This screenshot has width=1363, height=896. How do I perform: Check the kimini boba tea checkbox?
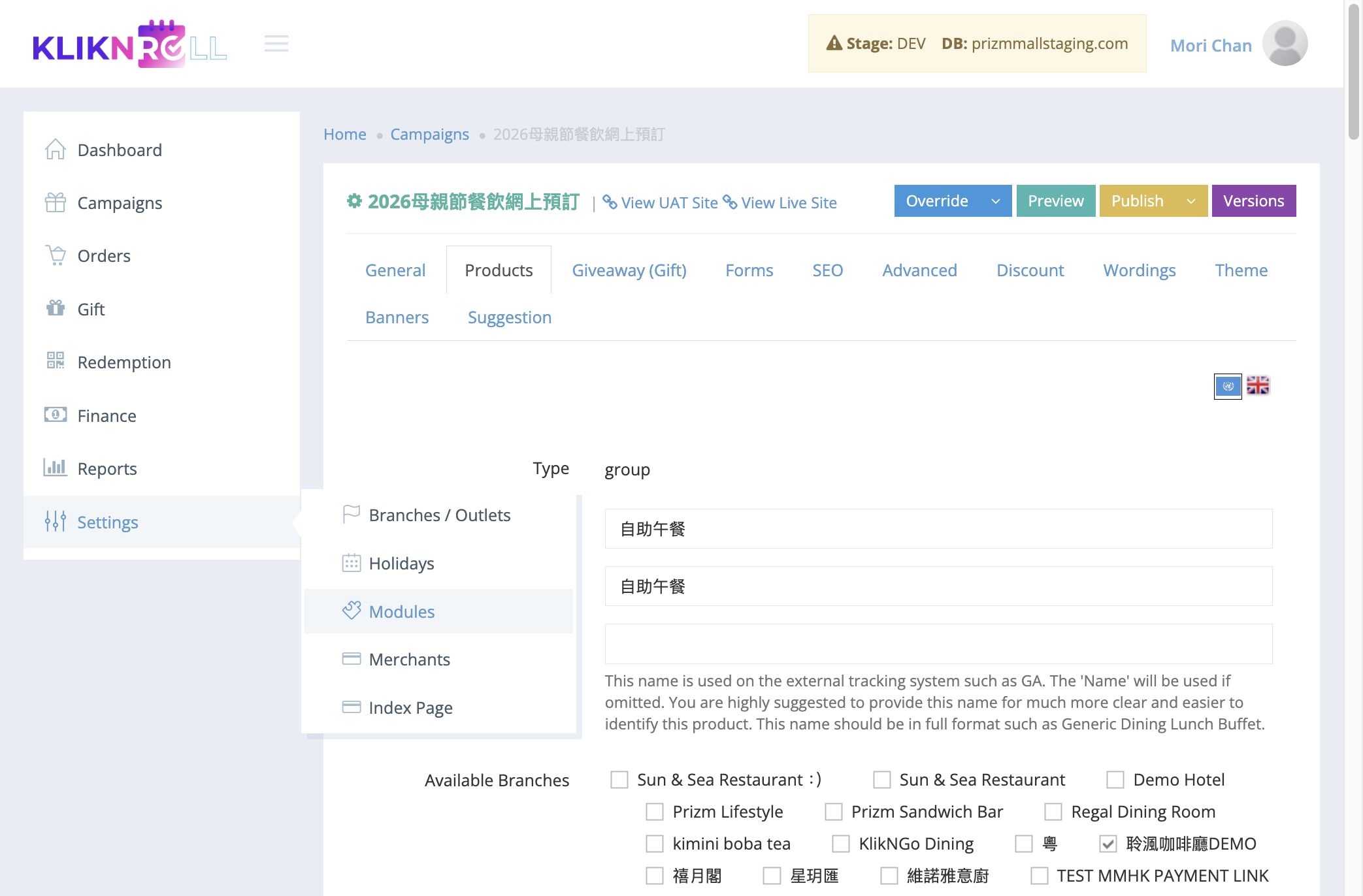click(x=654, y=843)
